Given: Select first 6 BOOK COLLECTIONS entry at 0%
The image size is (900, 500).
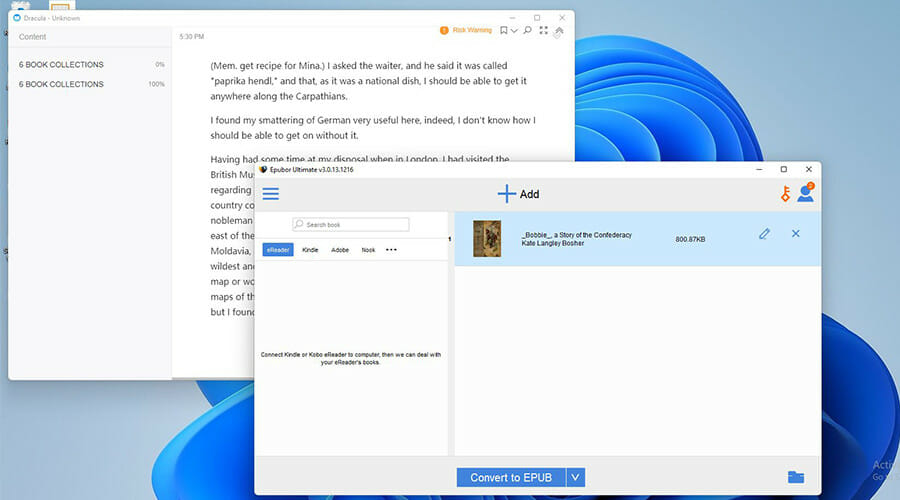Looking at the screenshot, I should (90, 65).
